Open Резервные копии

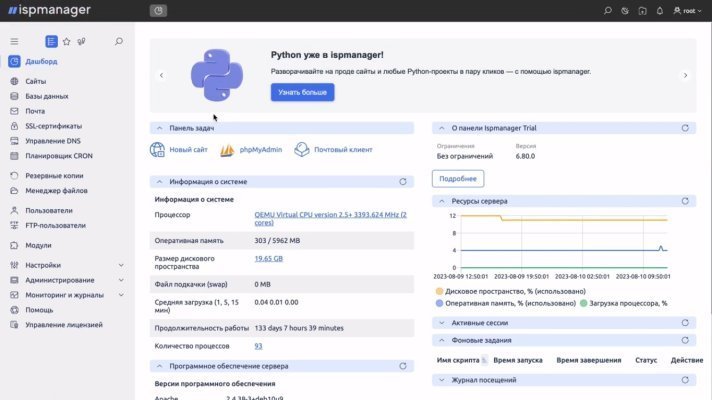point(54,176)
